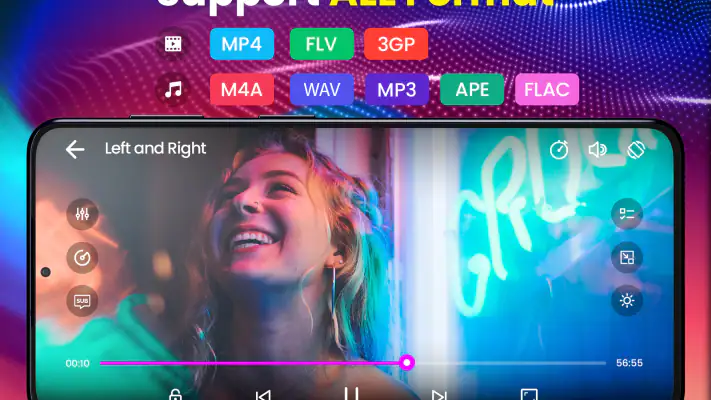Click the MP4 format badge
Screen dimensions: 711x400
242,44
